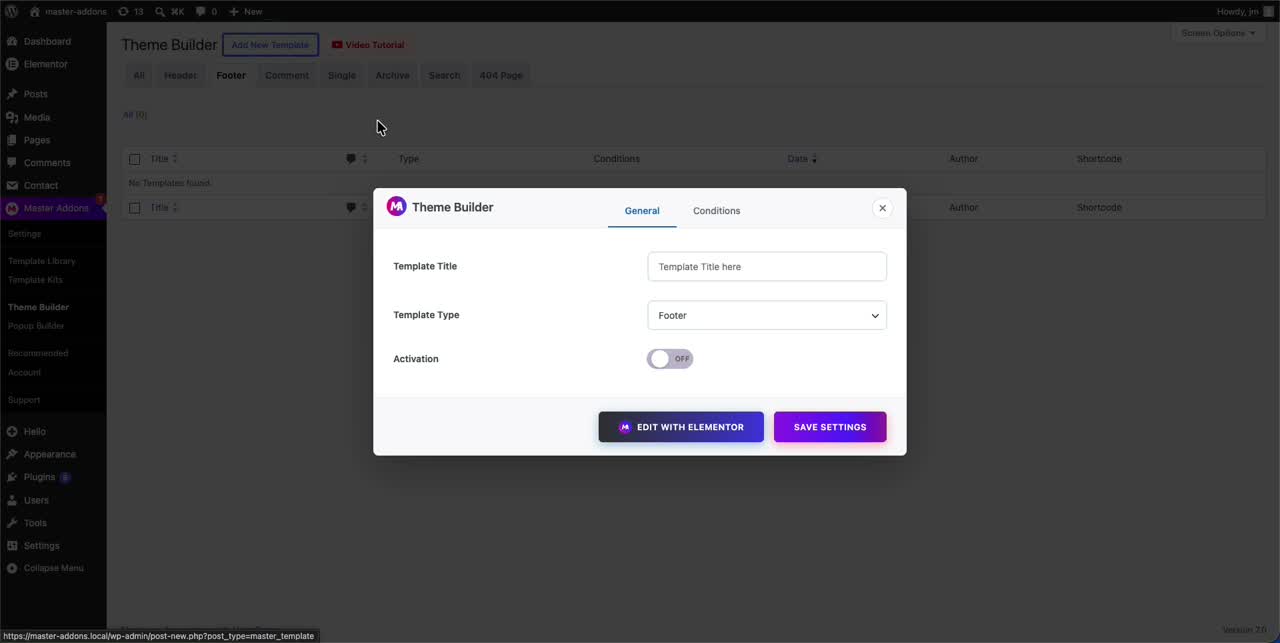1280x643 pixels.
Task: Filter templates by Single tab
Action: point(342,75)
